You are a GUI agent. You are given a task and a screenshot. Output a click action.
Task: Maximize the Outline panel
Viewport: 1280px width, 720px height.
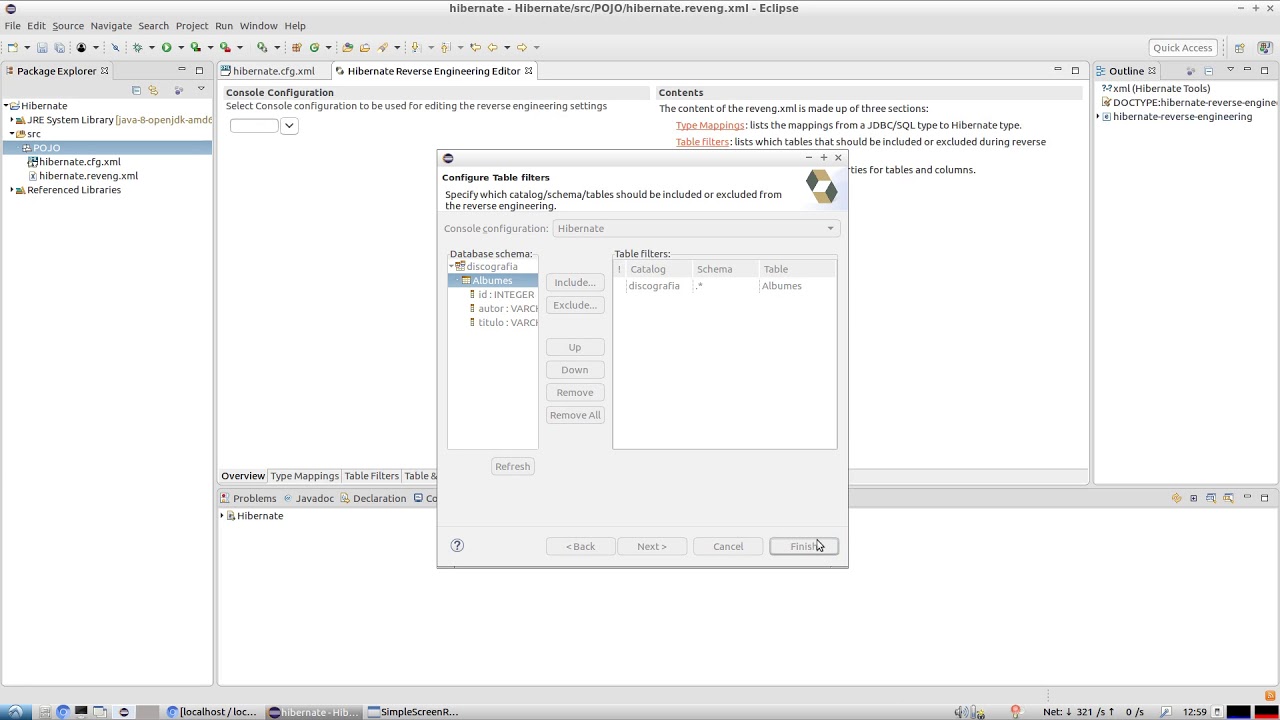coord(1264,70)
